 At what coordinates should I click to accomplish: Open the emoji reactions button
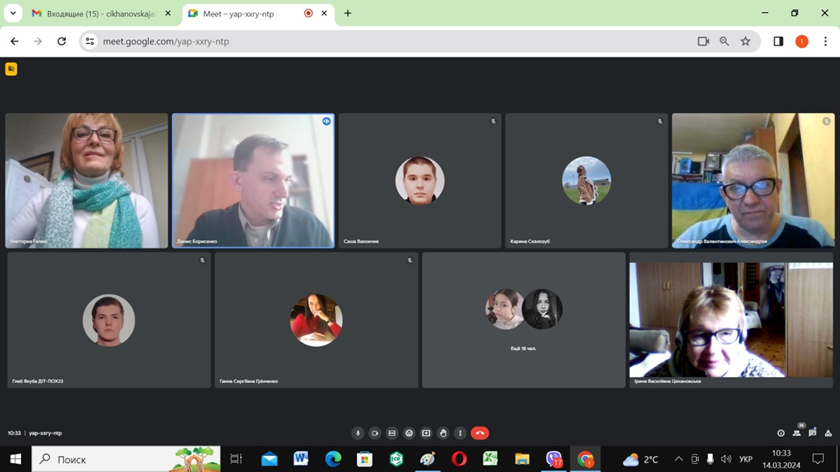(x=409, y=433)
